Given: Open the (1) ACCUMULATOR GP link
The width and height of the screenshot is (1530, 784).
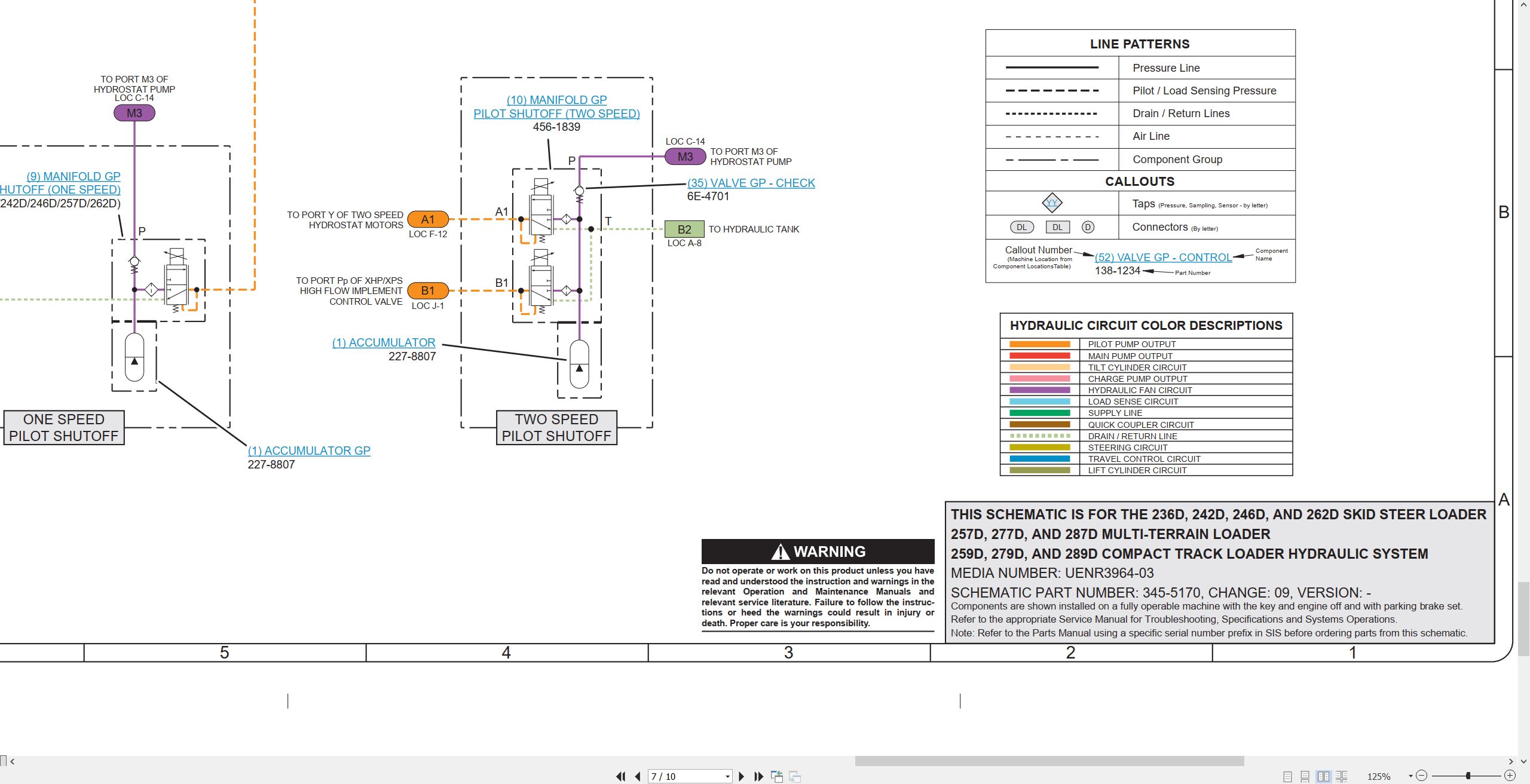Looking at the screenshot, I should (x=309, y=451).
